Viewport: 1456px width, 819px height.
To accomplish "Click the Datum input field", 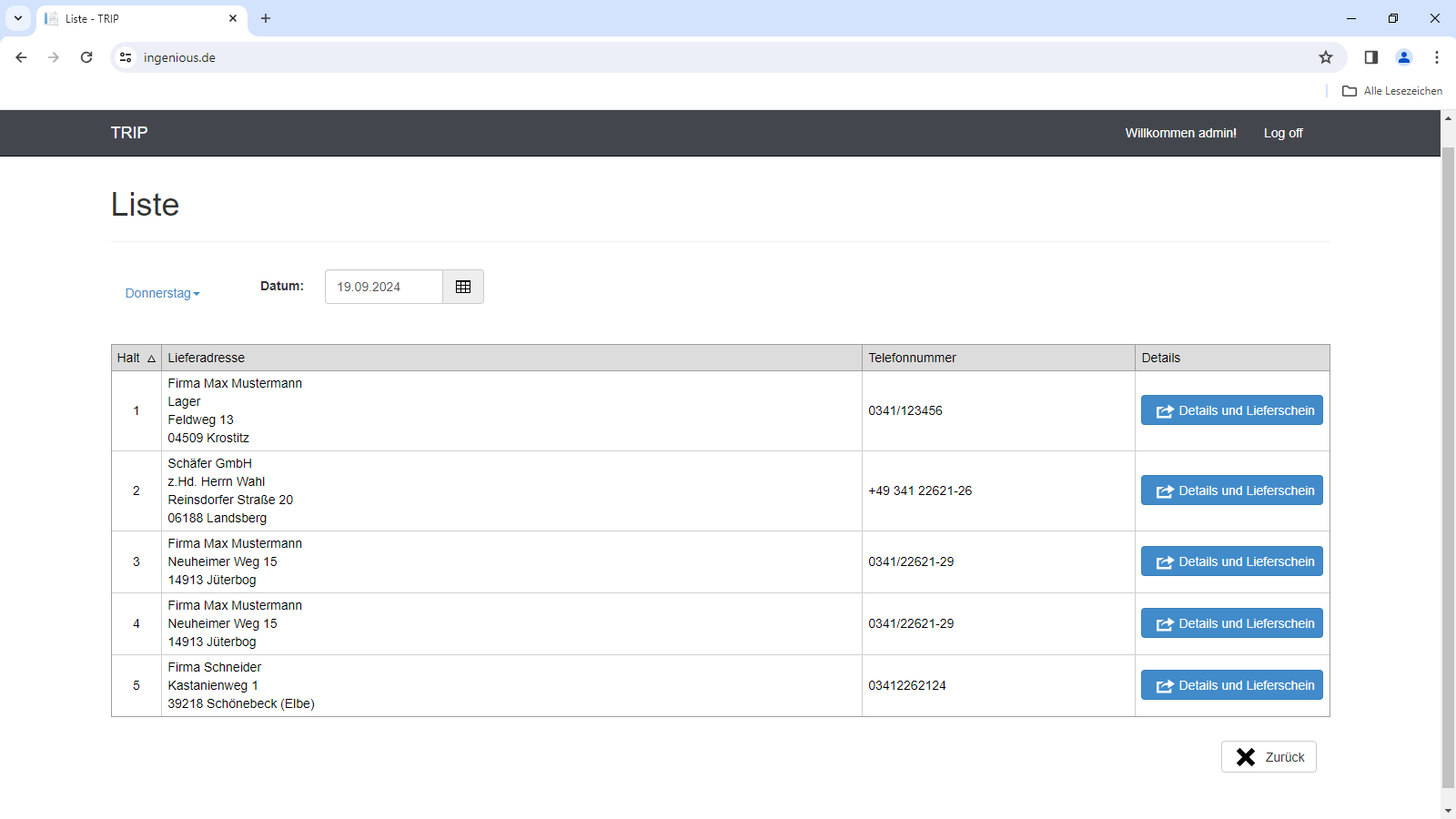I will [x=384, y=287].
